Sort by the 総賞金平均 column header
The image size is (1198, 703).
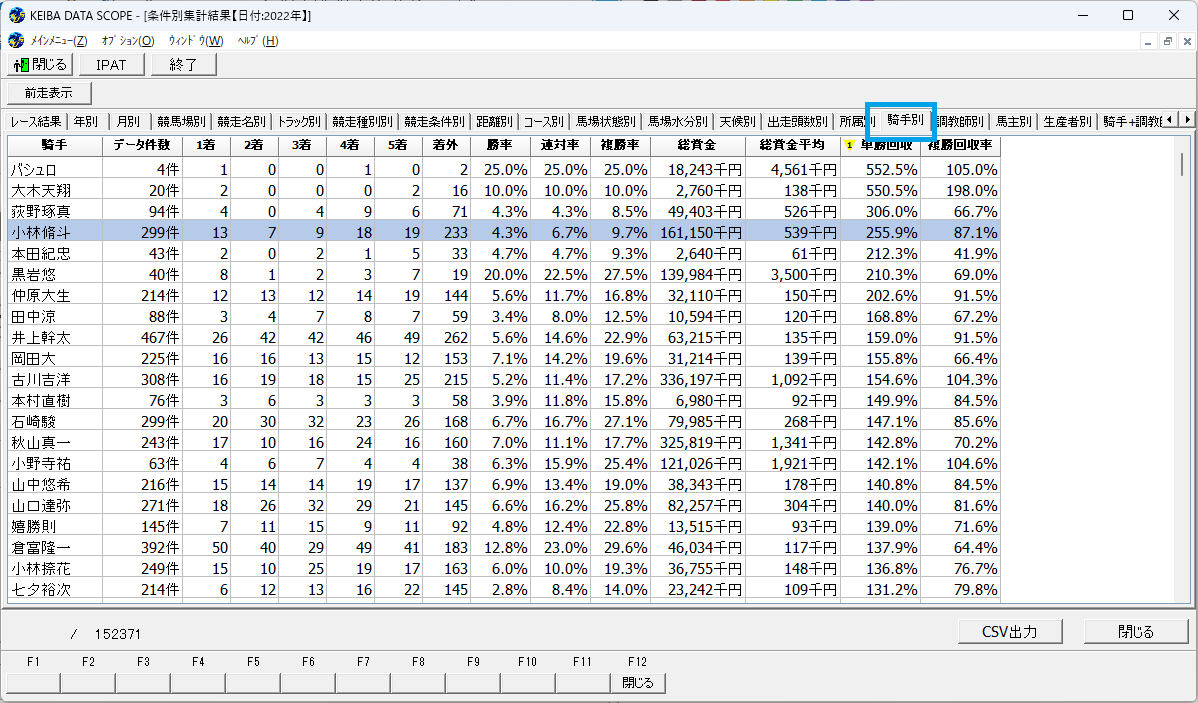pyautogui.click(x=792, y=144)
